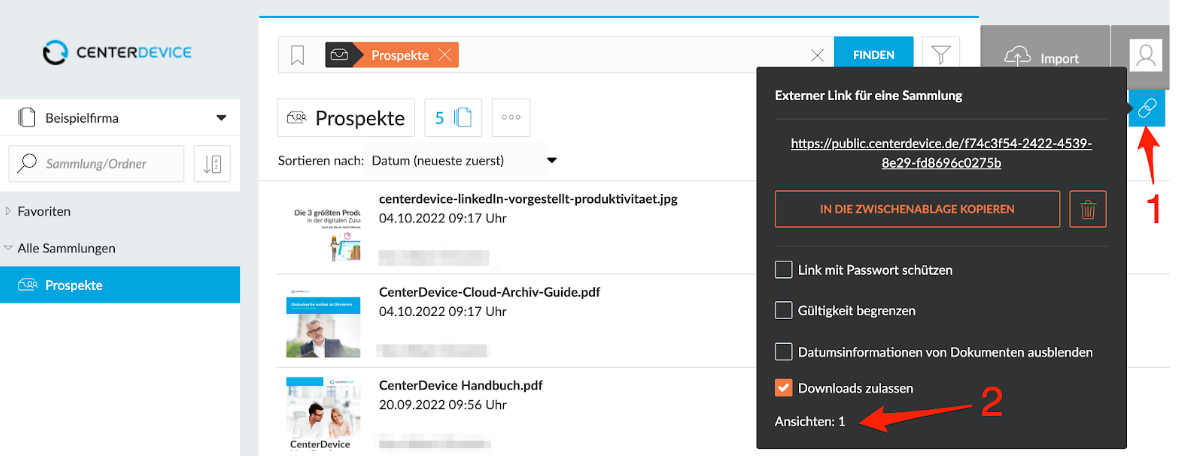The height and width of the screenshot is (456, 1203).
Task: Click CenterDevice-Cloud-Archiv-Guide.pdf file name
Action: (x=489, y=292)
